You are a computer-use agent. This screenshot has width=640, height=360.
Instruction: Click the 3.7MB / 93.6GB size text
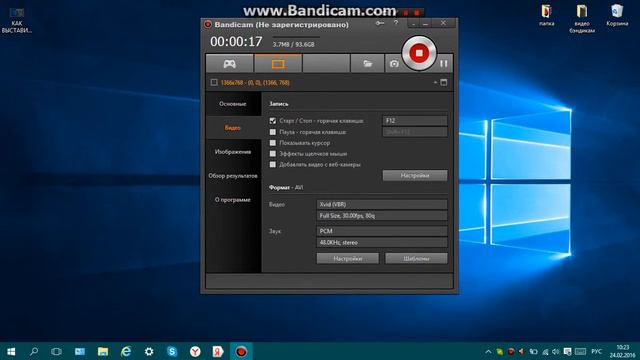pyautogui.click(x=293, y=44)
